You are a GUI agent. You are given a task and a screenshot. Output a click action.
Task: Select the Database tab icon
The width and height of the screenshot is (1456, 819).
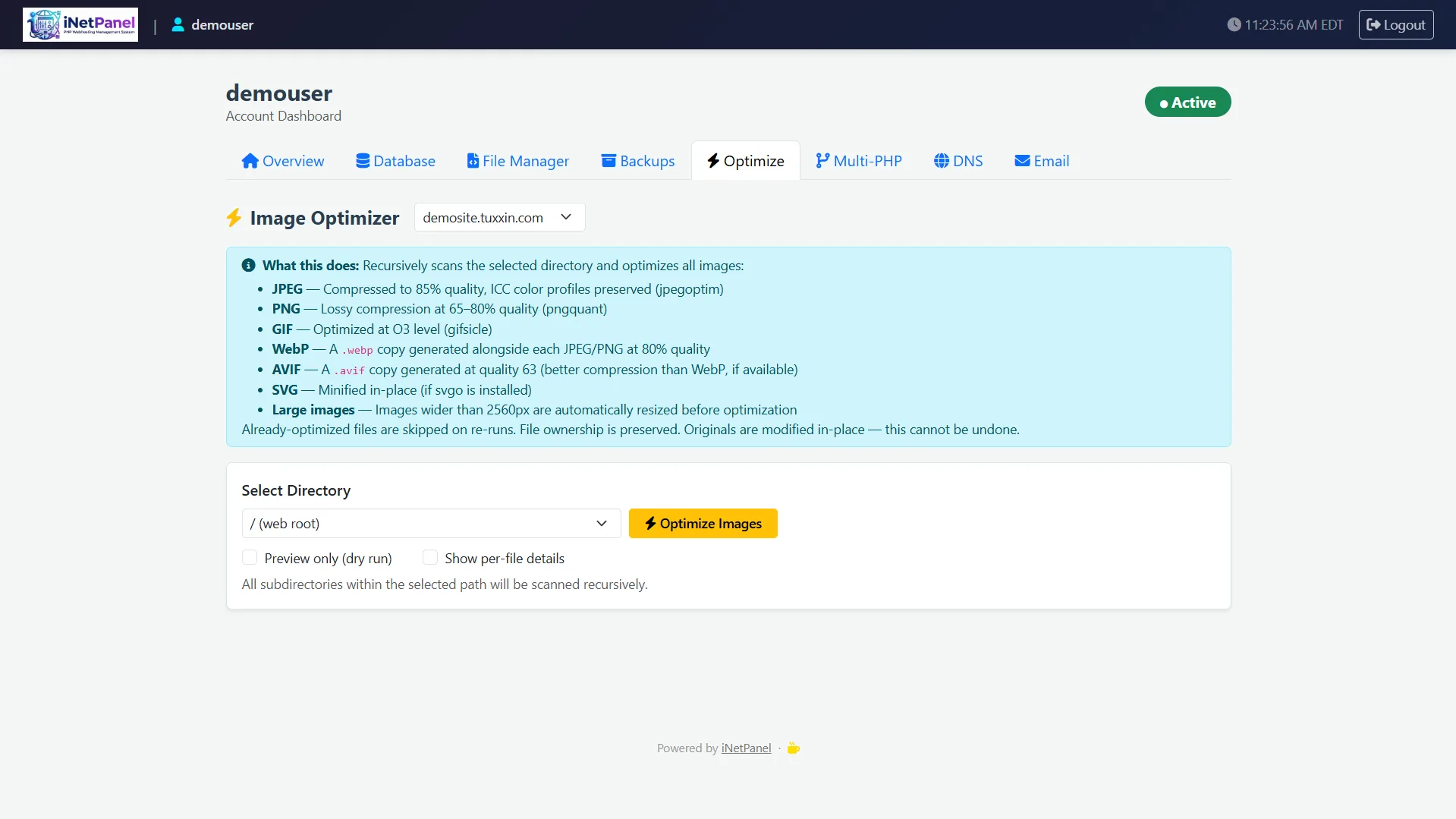[363, 160]
